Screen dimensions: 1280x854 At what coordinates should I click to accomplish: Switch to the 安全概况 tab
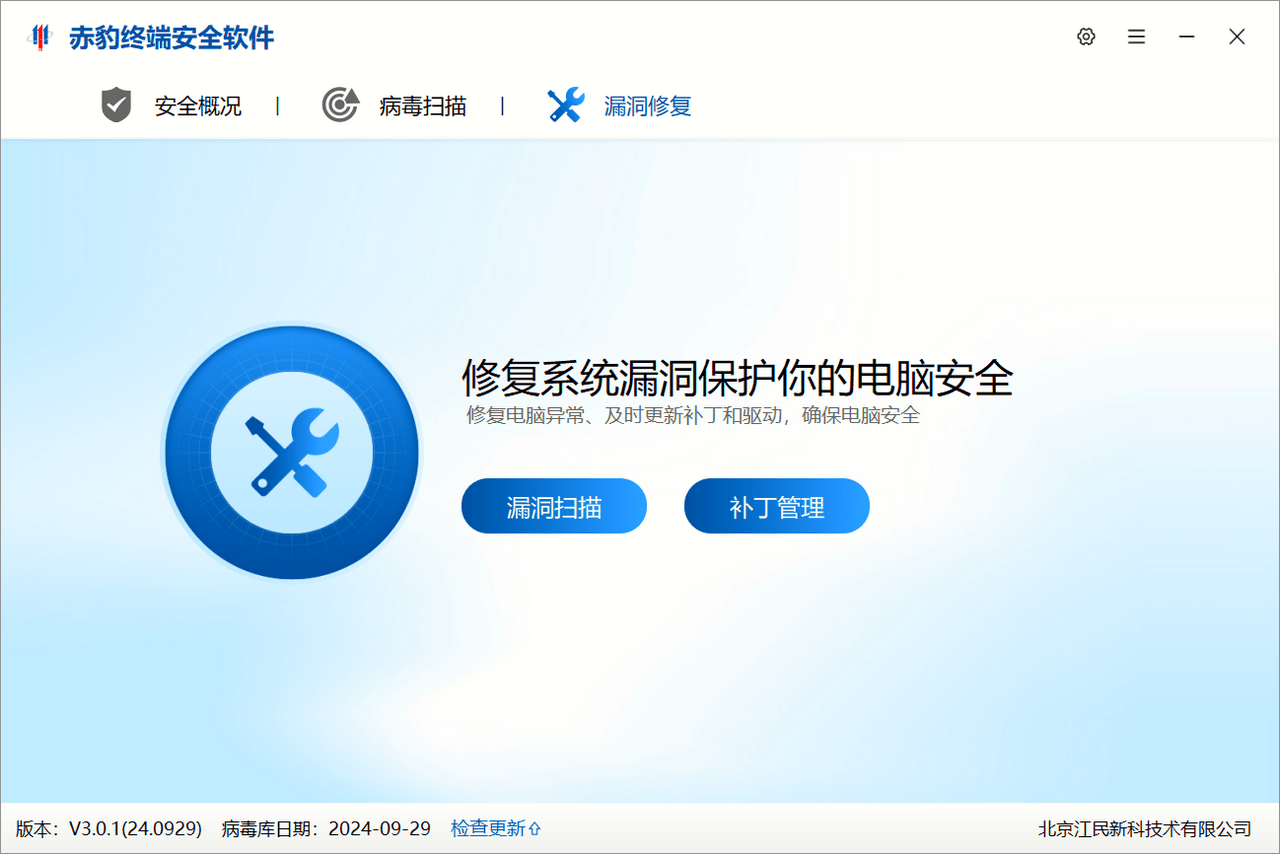pos(196,106)
